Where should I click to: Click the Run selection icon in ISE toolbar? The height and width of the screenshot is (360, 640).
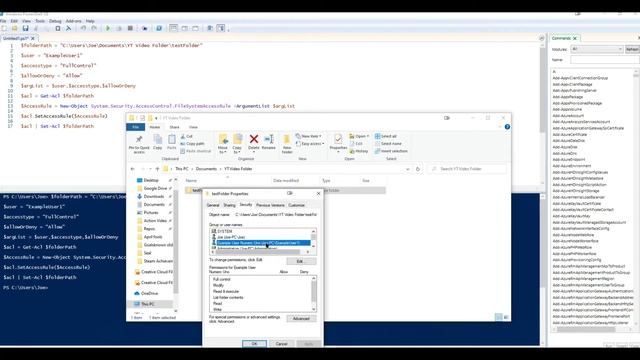(119, 28)
